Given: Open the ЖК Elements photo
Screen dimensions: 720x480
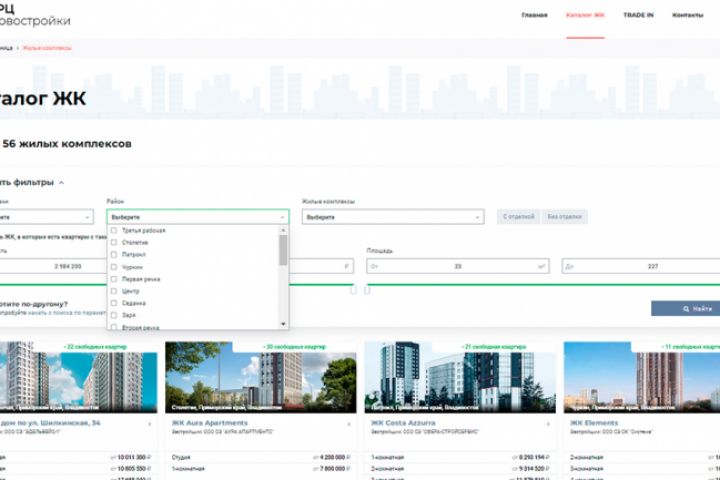Looking at the screenshot, I should pos(642,378).
